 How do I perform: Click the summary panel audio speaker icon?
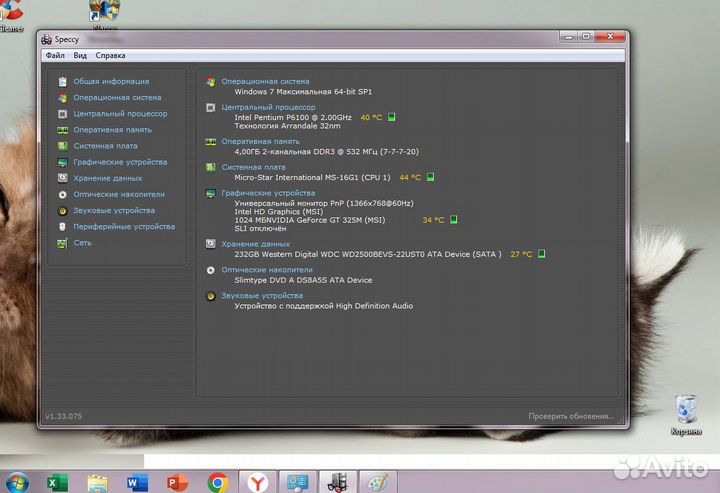pyautogui.click(x=211, y=296)
